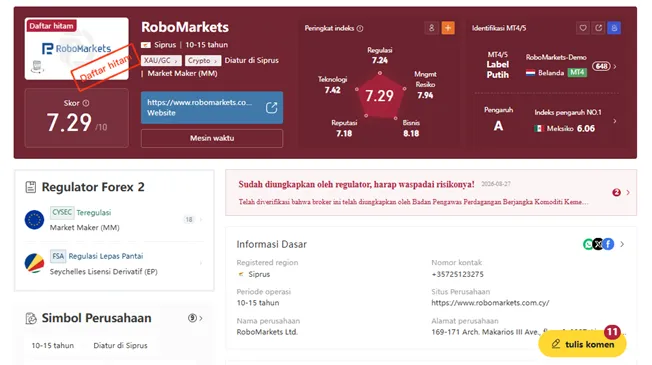This screenshot has height=365, width=652.
Task: Expand the CYSEC Teregulasi row chevron
Action: (x=201, y=219)
